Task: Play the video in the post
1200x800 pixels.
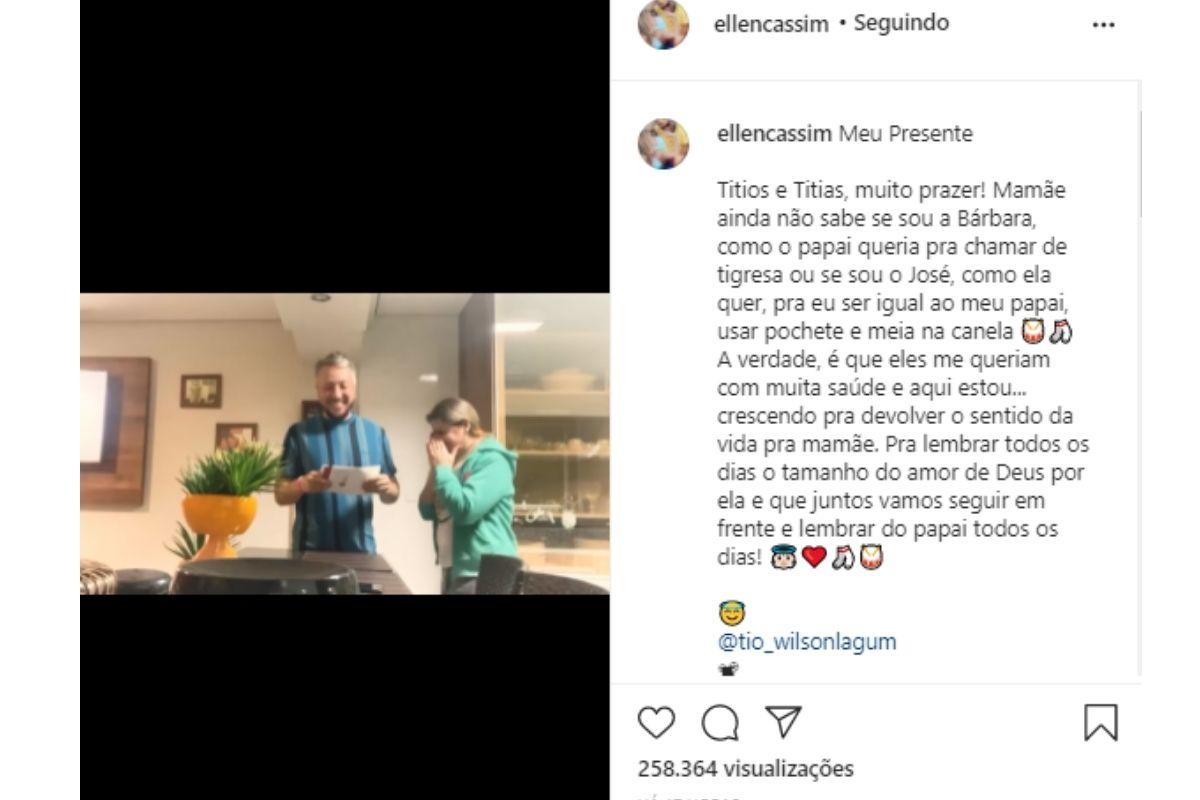Action: (x=345, y=443)
